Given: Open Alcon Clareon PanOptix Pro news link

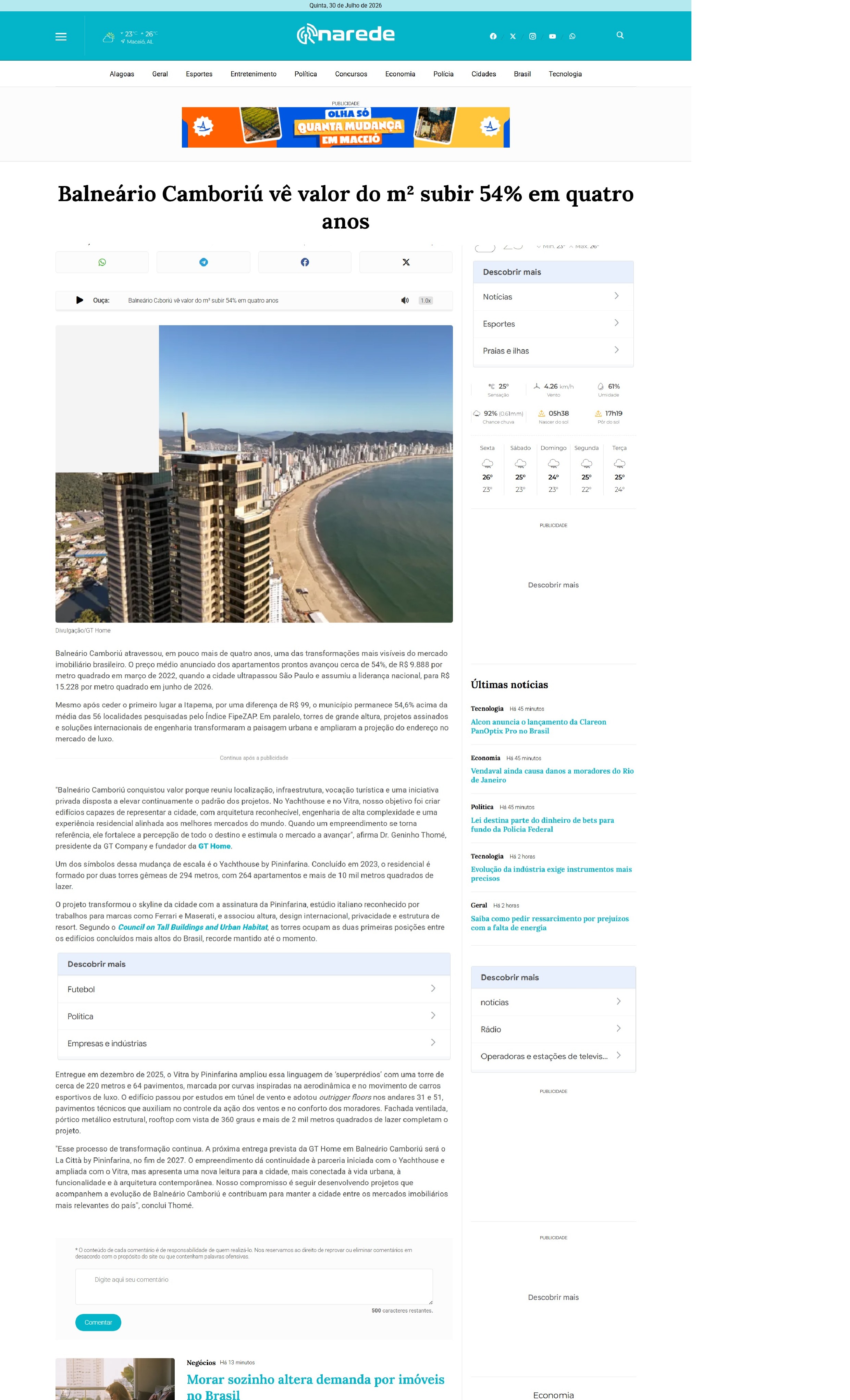Looking at the screenshot, I should (538, 726).
